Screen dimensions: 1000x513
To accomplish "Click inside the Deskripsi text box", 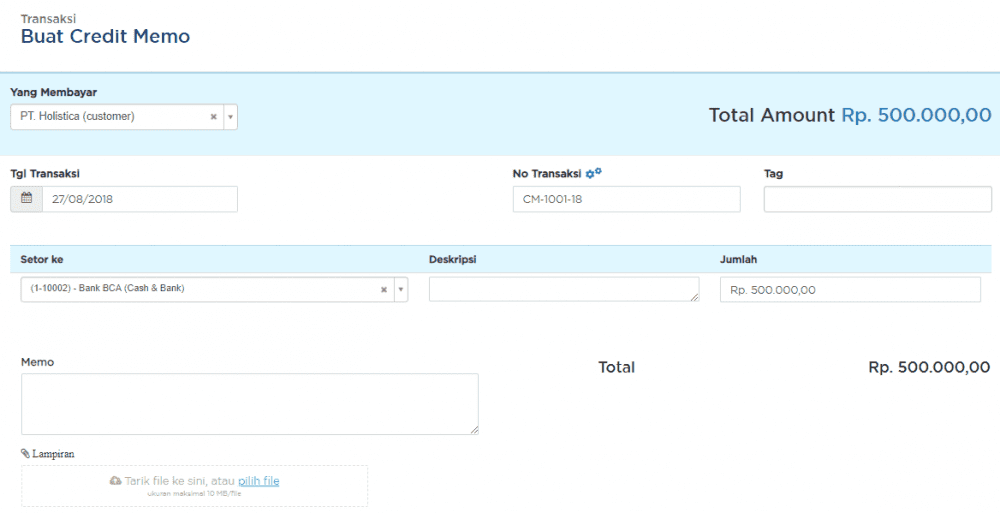I will click(563, 289).
